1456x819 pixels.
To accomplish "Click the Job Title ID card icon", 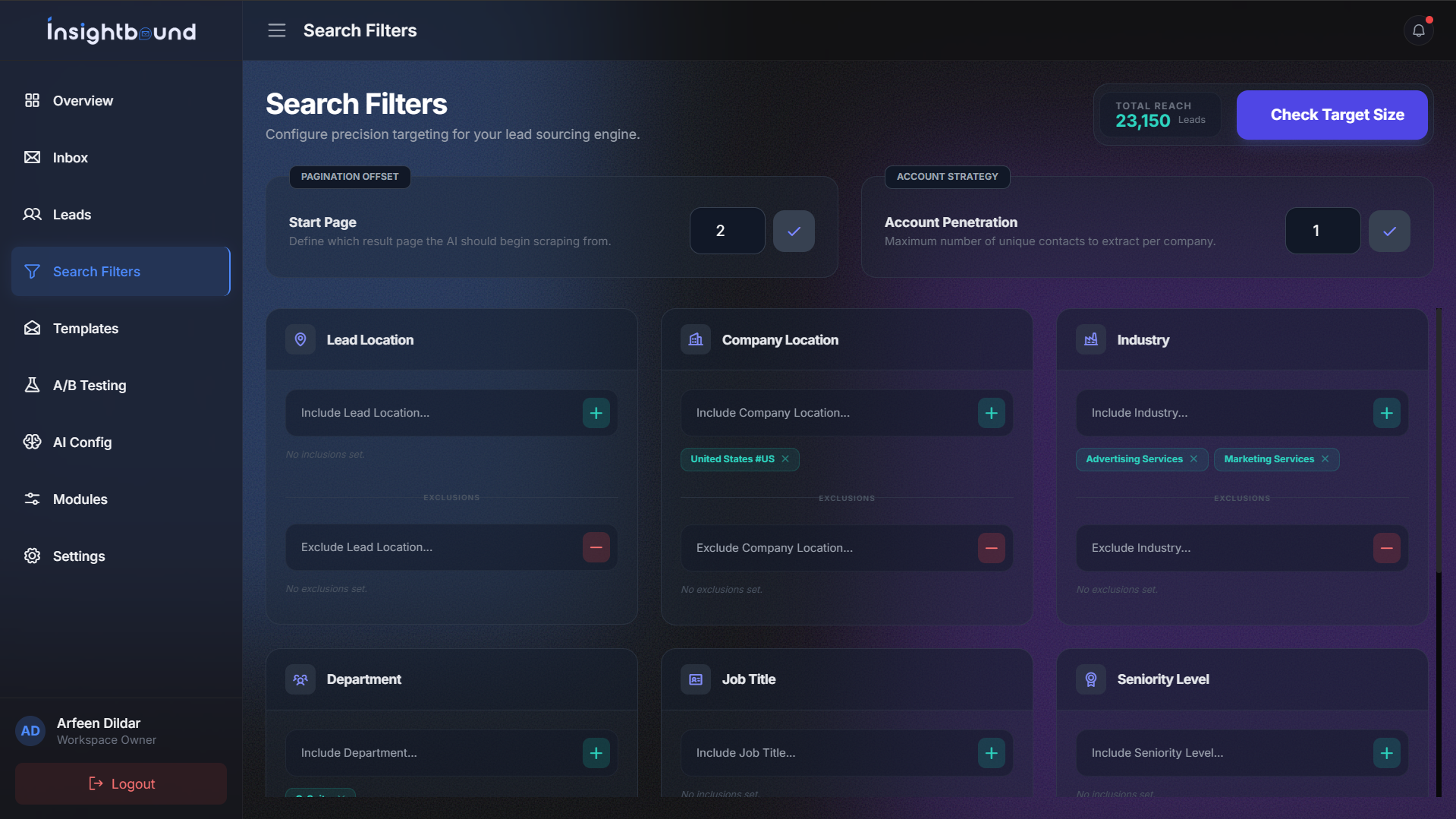I will click(696, 680).
